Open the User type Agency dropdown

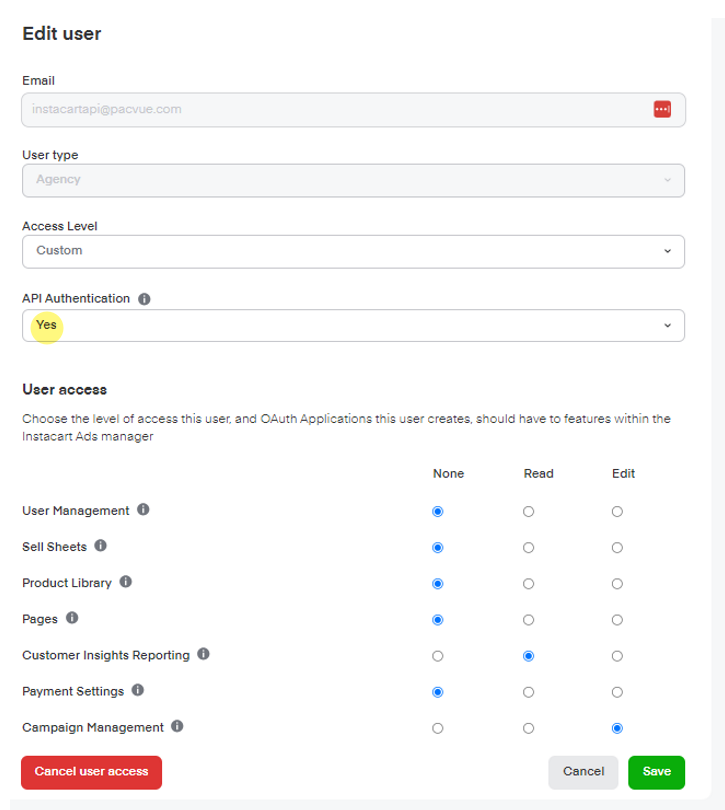(353, 180)
